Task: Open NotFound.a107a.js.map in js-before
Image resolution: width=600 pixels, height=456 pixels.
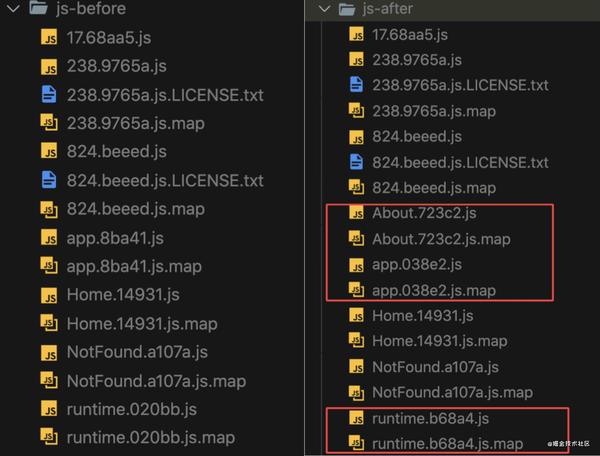Action: 157,381
